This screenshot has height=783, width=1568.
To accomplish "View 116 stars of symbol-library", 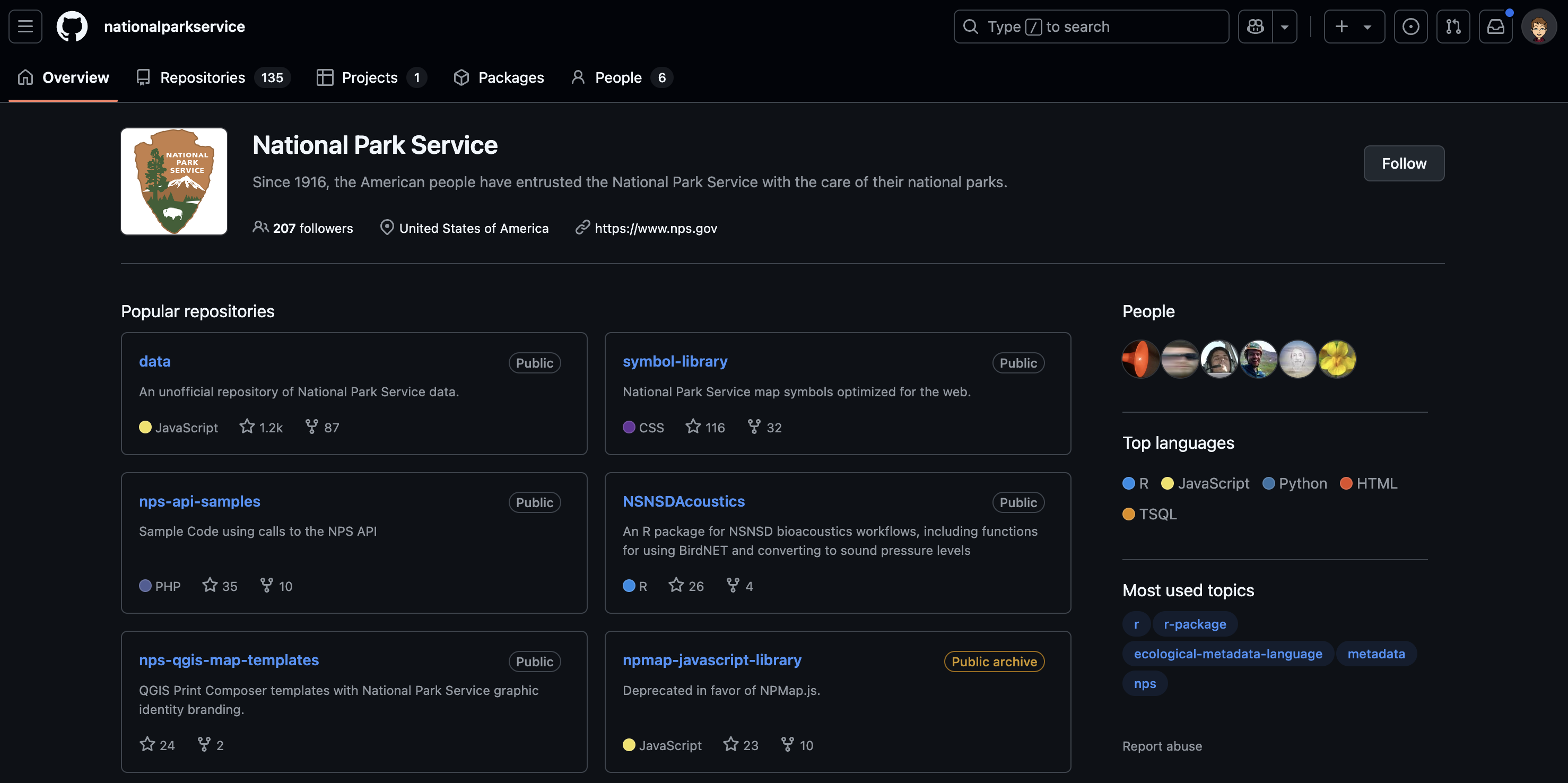I will (705, 427).
